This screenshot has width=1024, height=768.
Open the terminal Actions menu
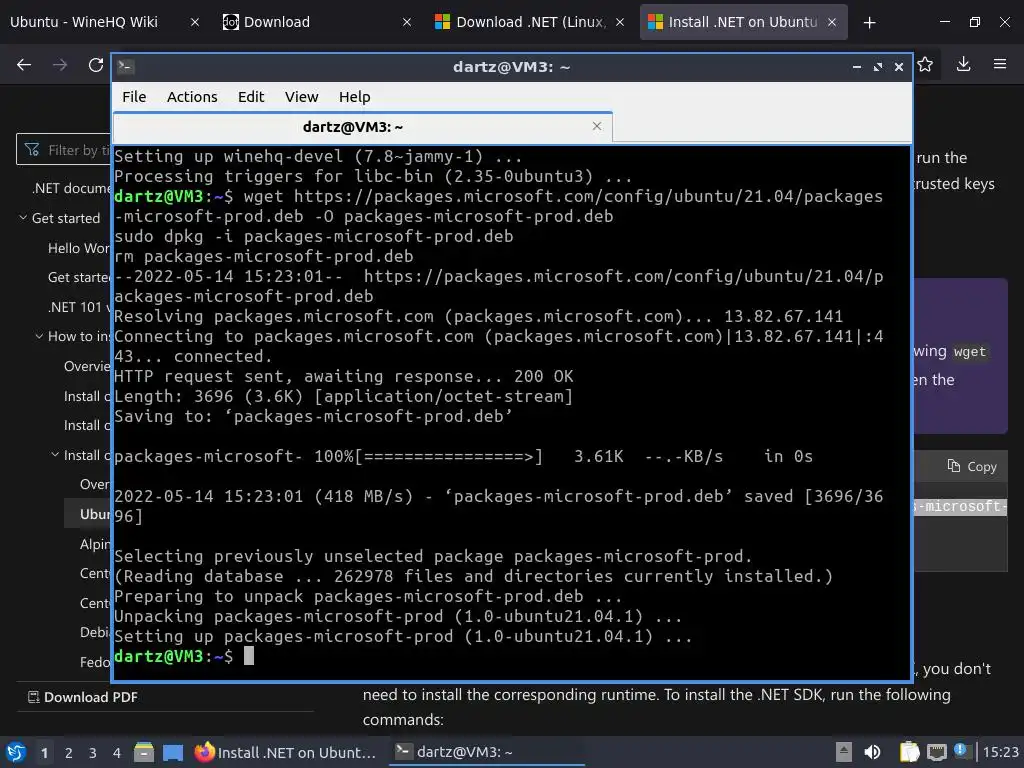pos(192,97)
